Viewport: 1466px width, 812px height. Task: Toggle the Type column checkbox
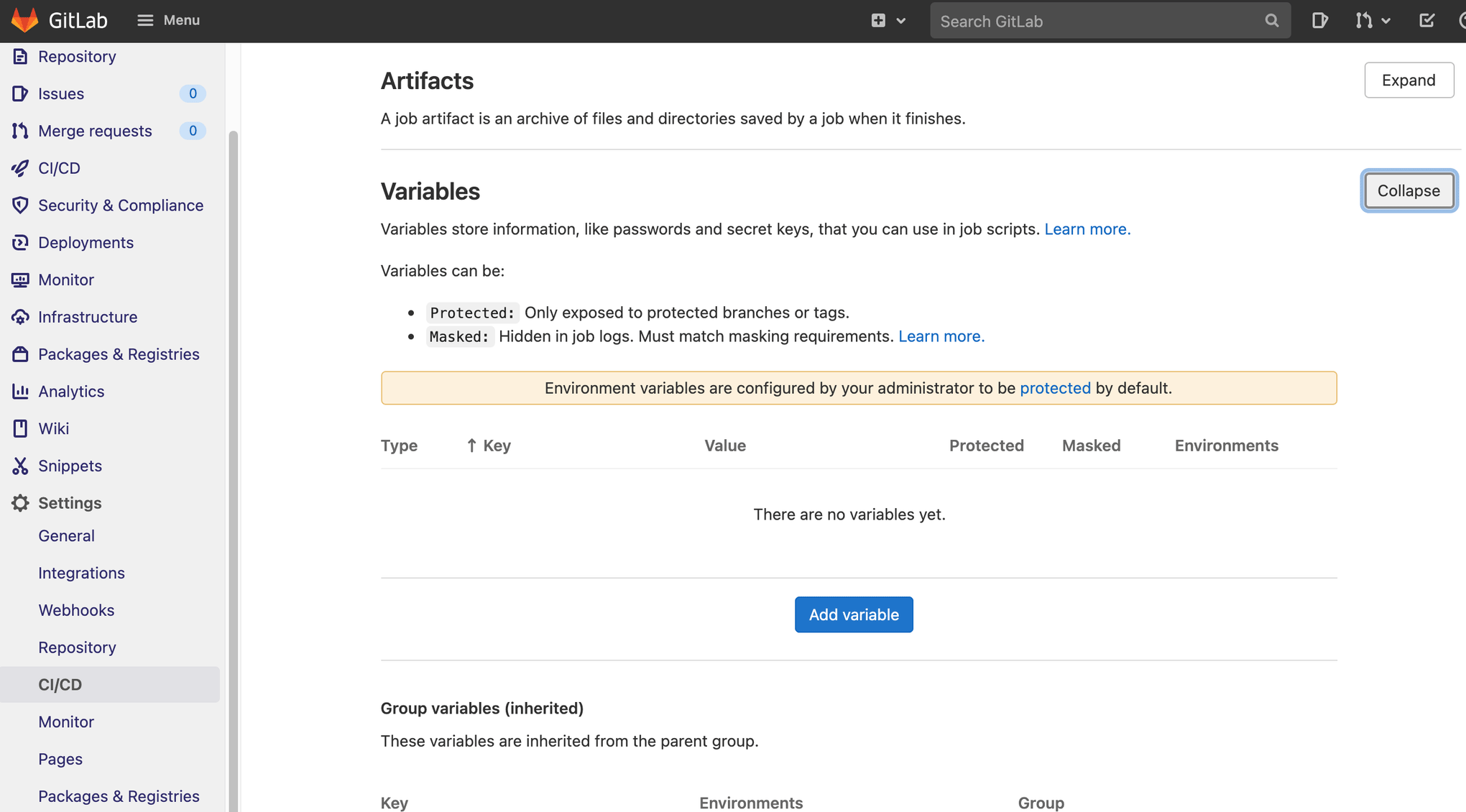point(399,445)
